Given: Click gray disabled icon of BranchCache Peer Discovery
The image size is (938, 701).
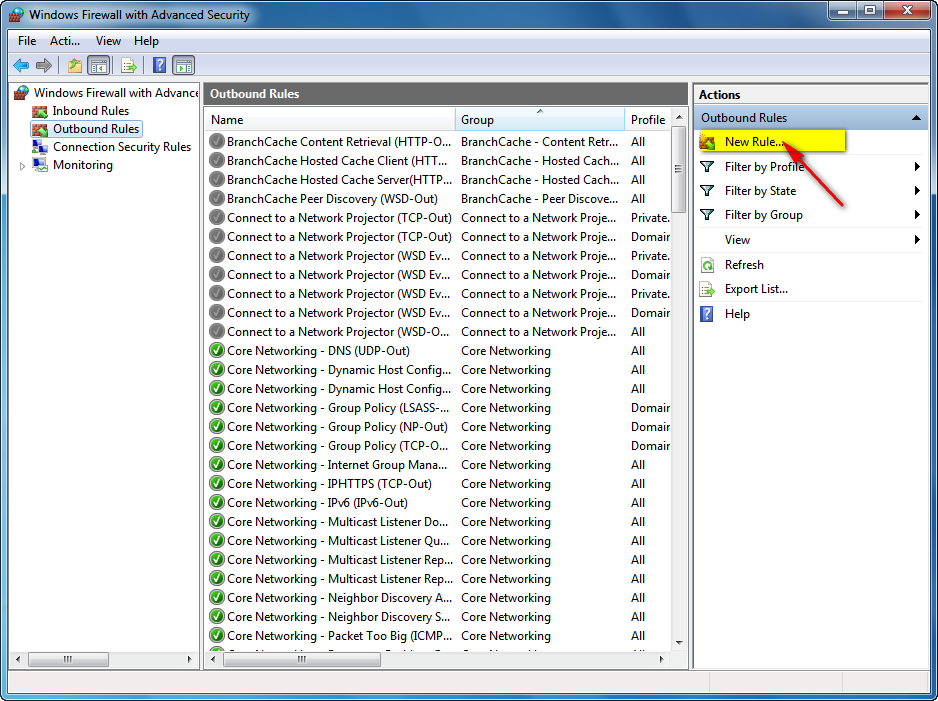Looking at the screenshot, I should pyautogui.click(x=217, y=199).
